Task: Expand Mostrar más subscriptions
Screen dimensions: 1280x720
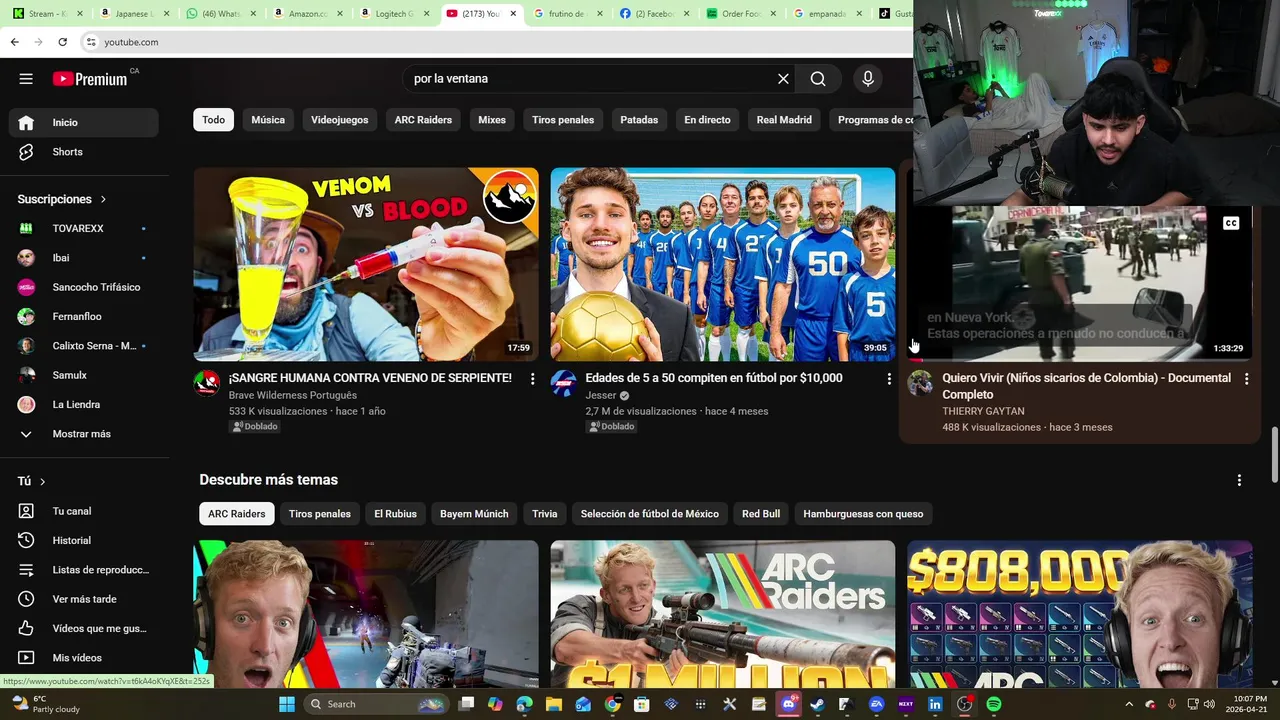Action: click(84, 434)
